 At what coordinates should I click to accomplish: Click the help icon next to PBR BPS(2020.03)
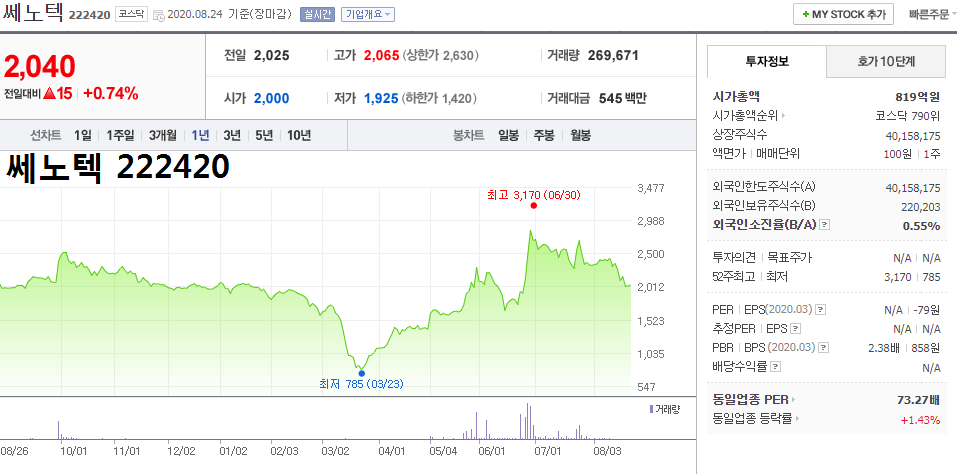pyautogui.click(x=825, y=348)
